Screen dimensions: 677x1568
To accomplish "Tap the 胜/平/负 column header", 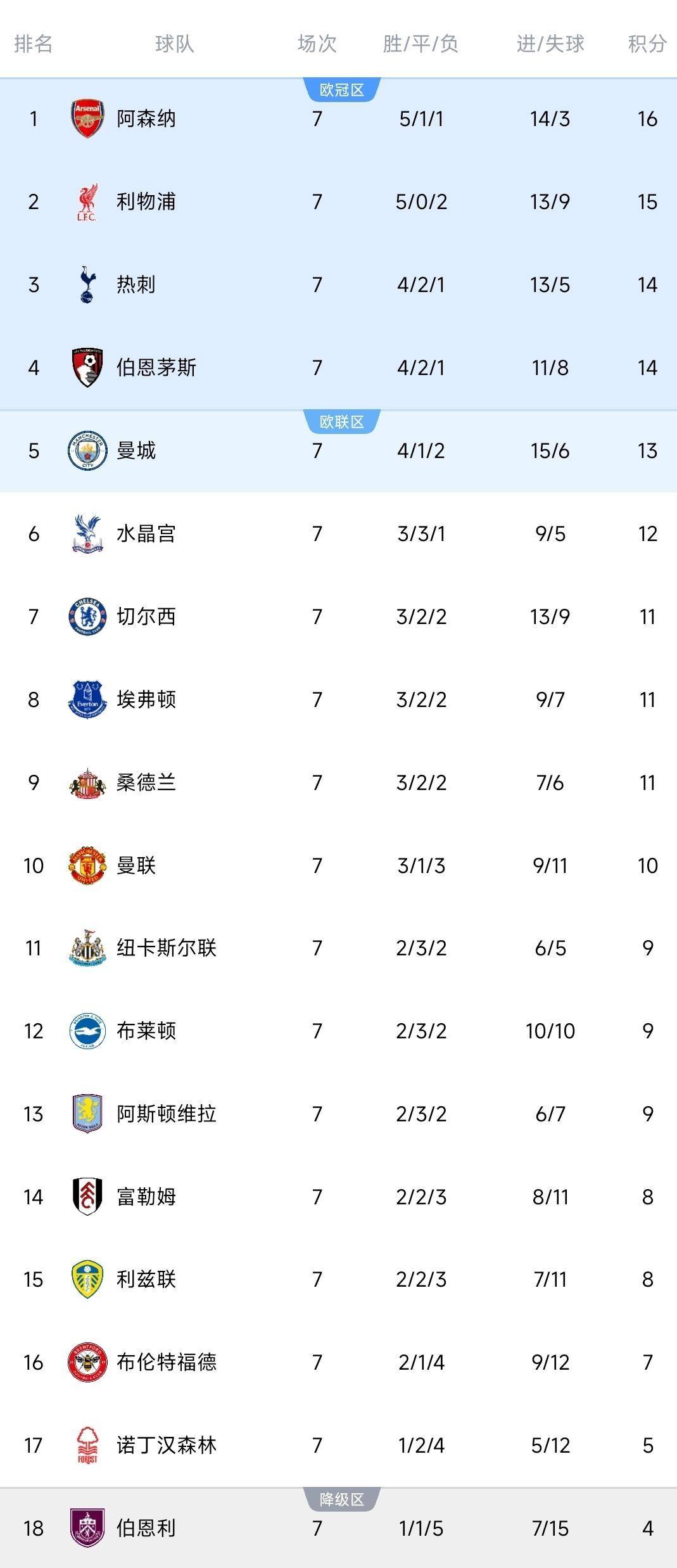I will [x=421, y=44].
